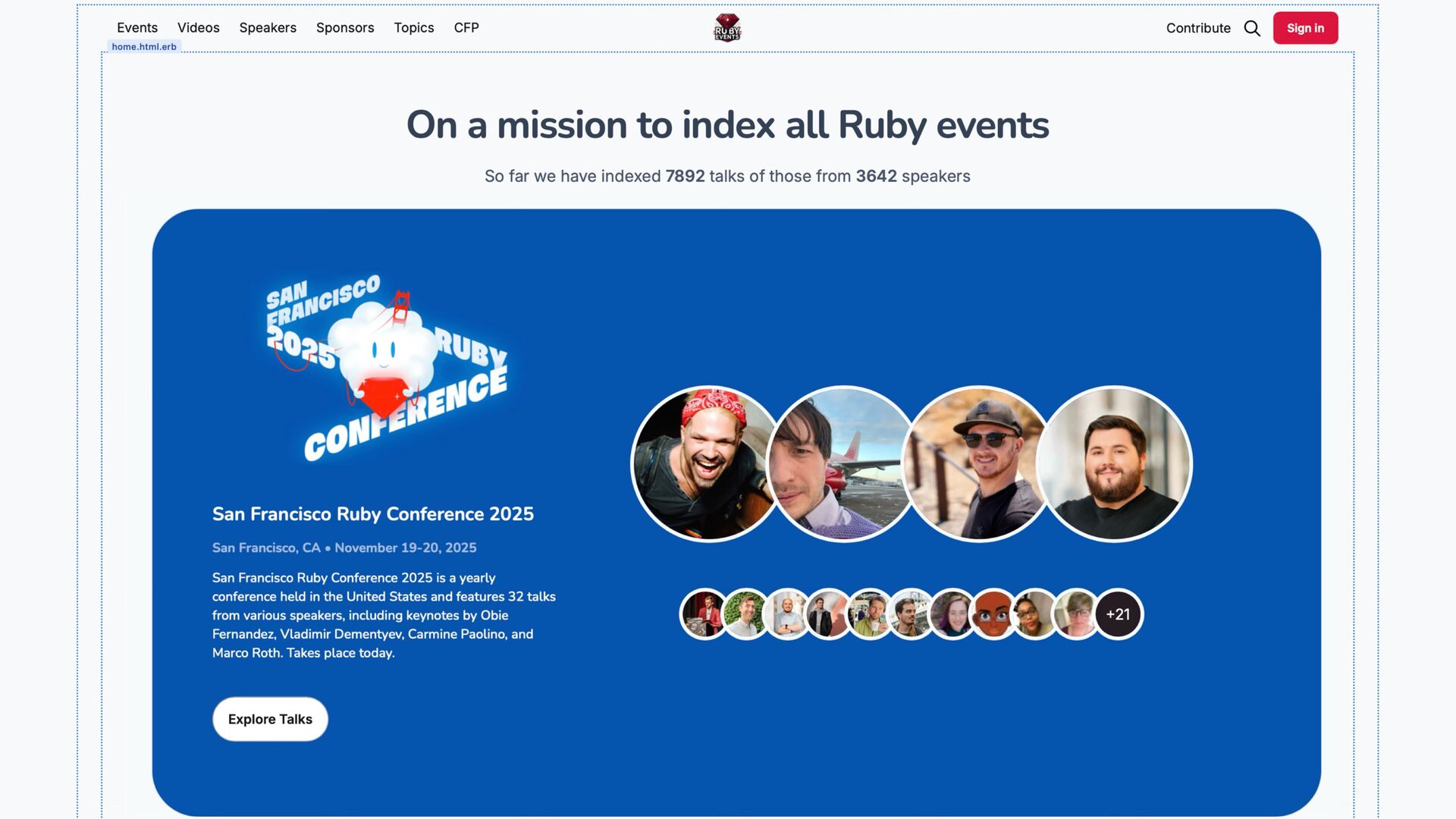
Task: Click the bearded speaker in black shirt
Action: coord(1114,464)
